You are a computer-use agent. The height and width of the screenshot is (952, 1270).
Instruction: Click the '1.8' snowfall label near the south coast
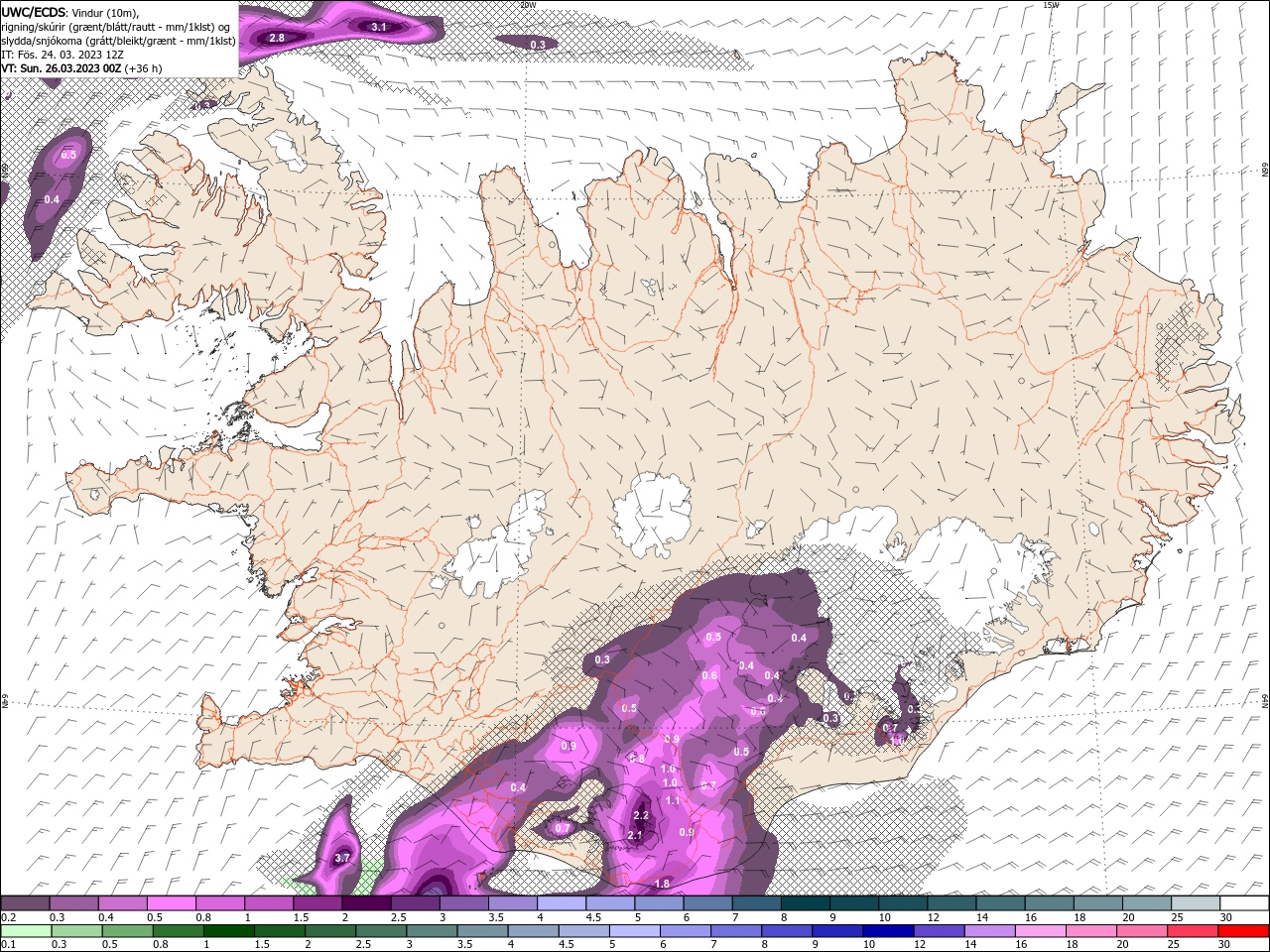(662, 884)
